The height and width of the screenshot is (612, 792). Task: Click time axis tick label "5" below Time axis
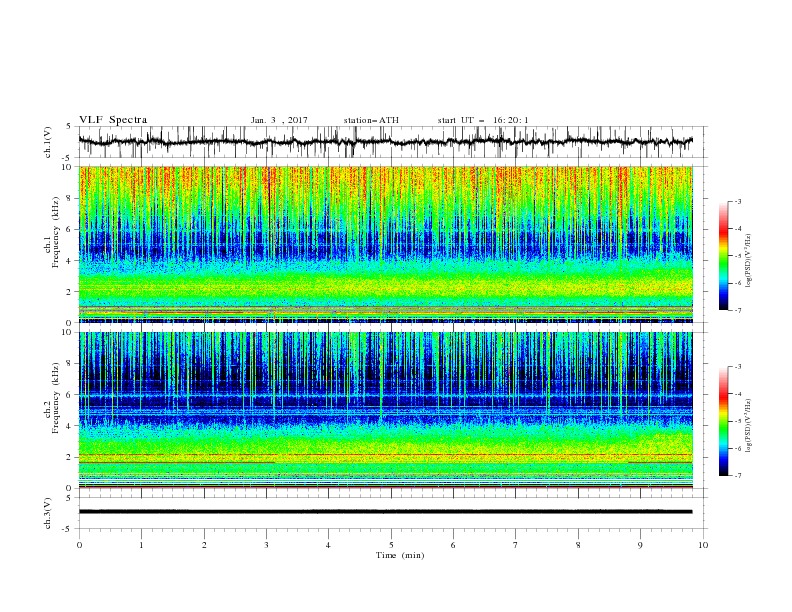391,545
